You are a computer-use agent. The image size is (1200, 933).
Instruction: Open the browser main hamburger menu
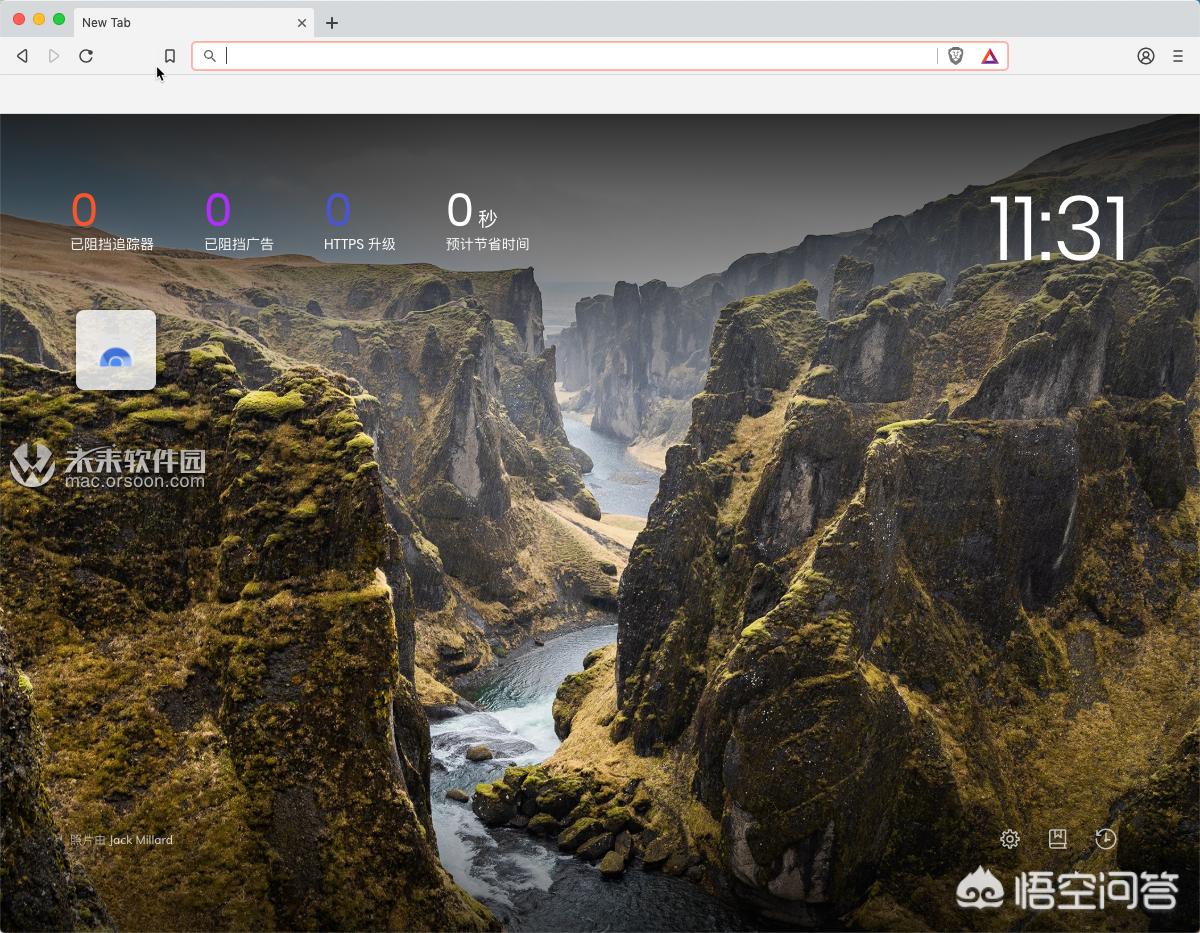click(x=1178, y=56)
